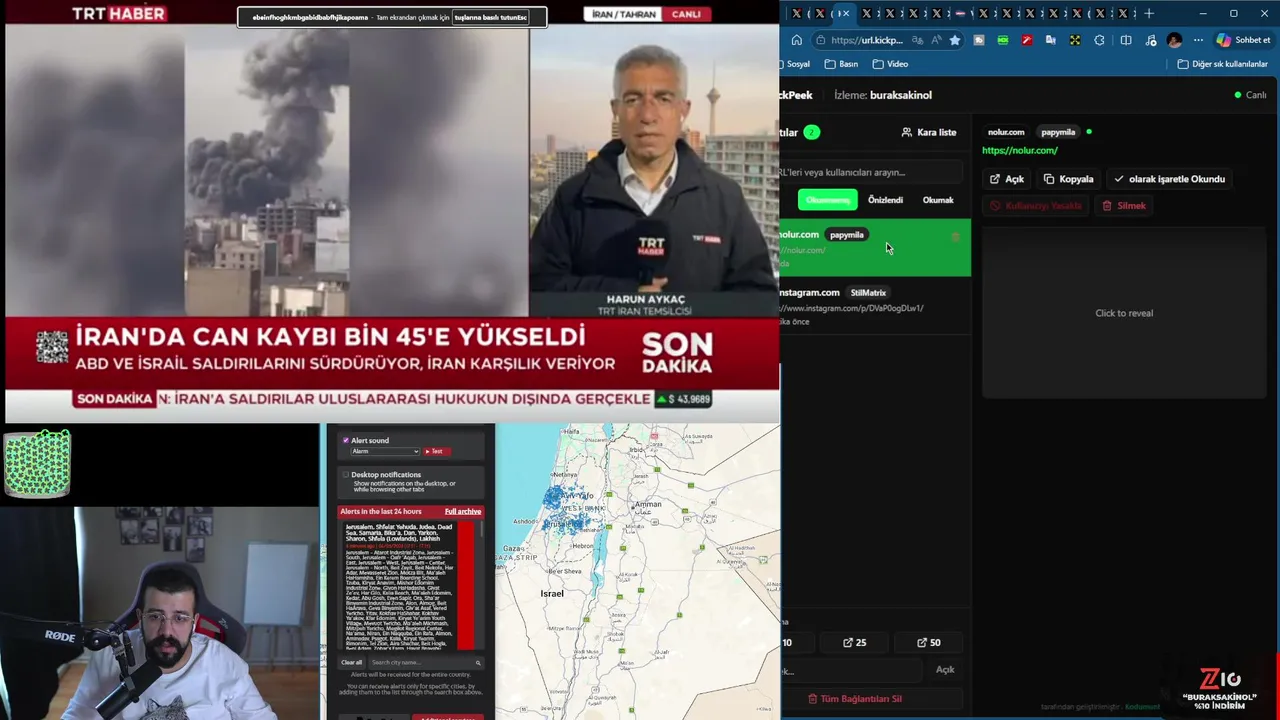1280x720 pixels.
Task: Click the Kullanıcıyı Yasakla button
Action: point(1036,205)
